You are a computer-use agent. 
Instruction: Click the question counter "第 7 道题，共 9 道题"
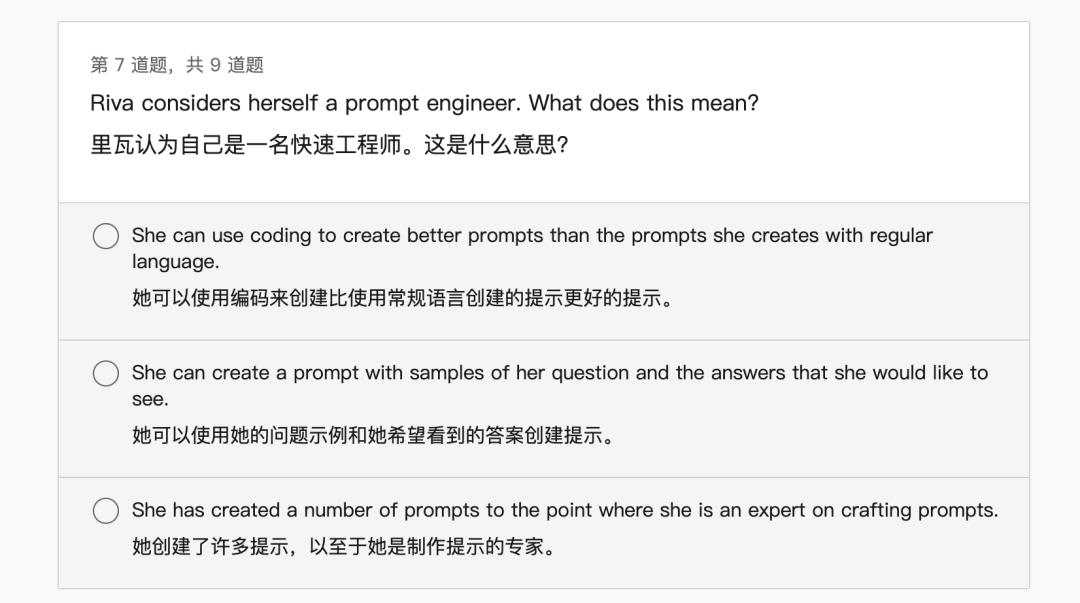[177, 65]
